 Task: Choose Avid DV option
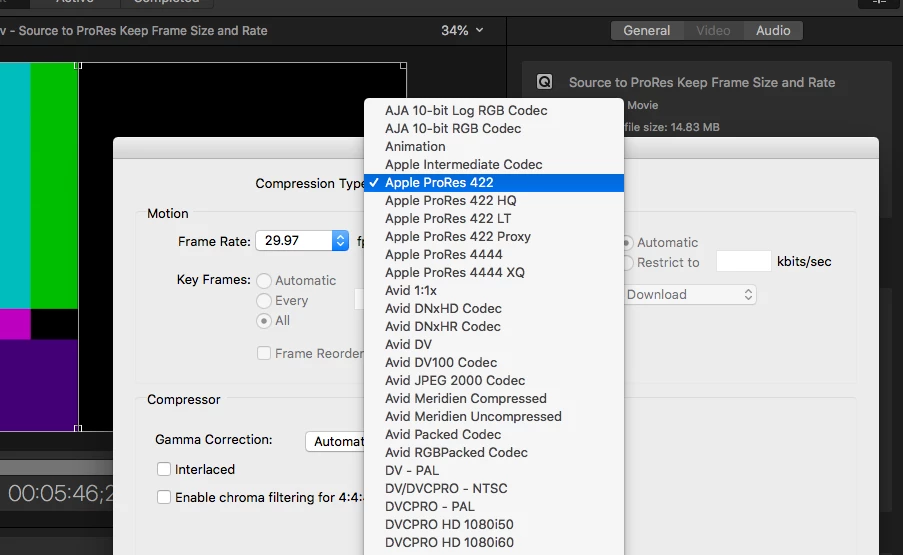pyautogui.click(x=494, y=344)
